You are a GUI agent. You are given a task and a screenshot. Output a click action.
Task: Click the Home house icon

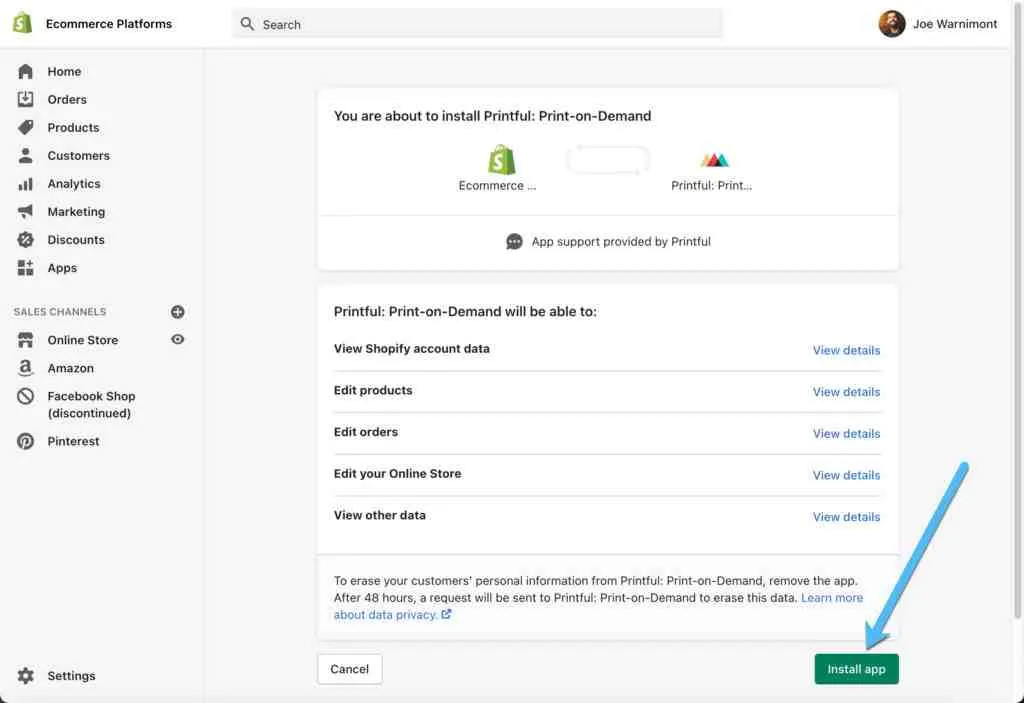(25, 71)
